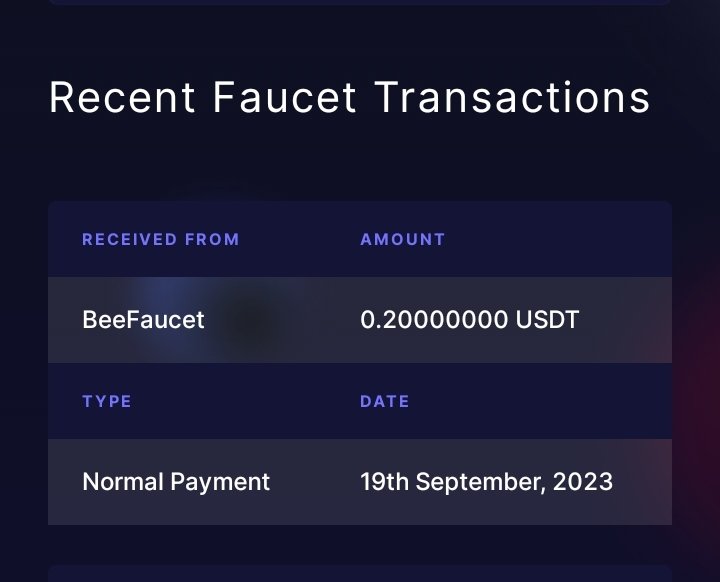Click the word September in date cell
This screenshot has height=582, width=720.
pyautogui.click(x=481, y=483)
